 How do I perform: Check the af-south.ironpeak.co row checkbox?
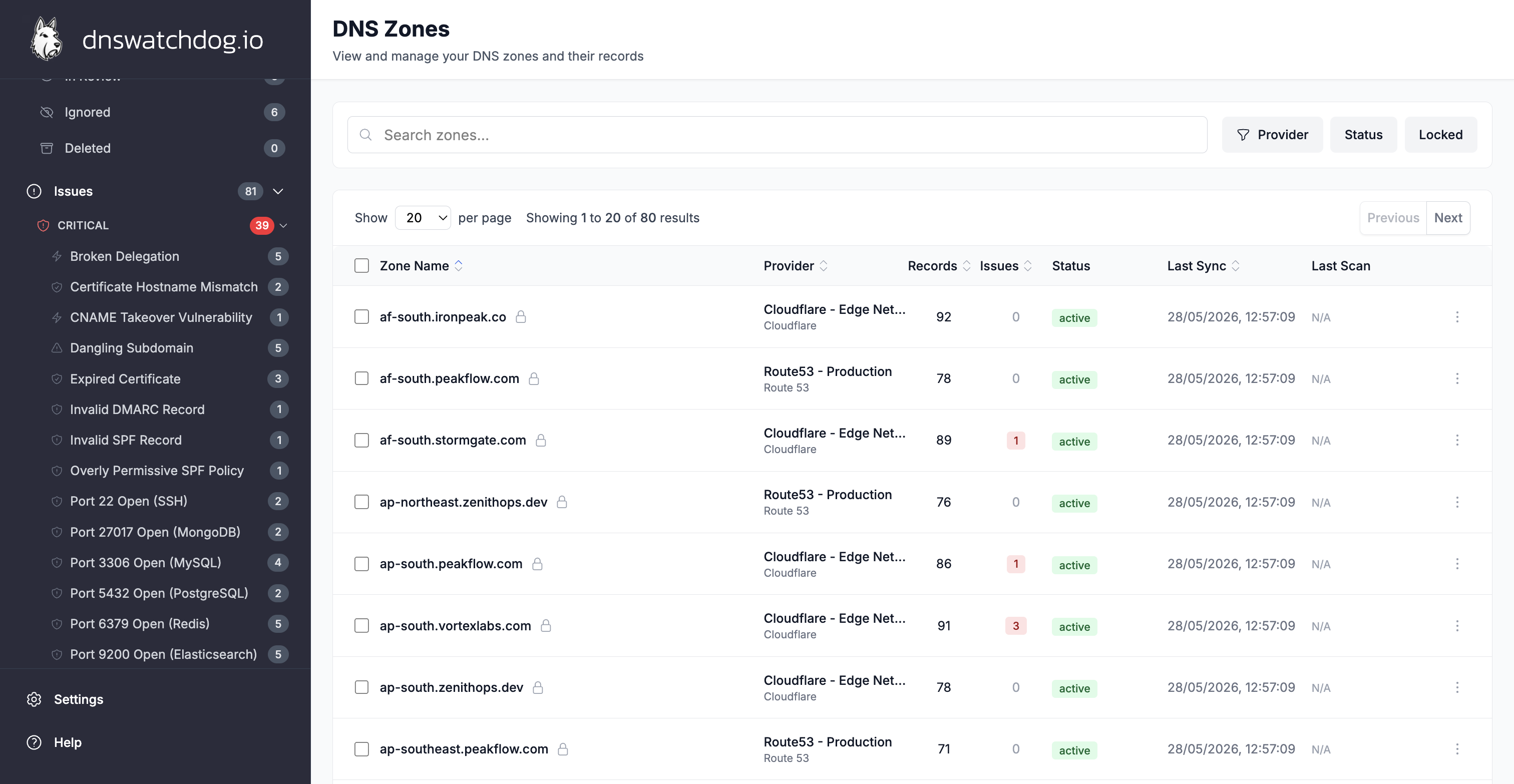pos(361,317)
